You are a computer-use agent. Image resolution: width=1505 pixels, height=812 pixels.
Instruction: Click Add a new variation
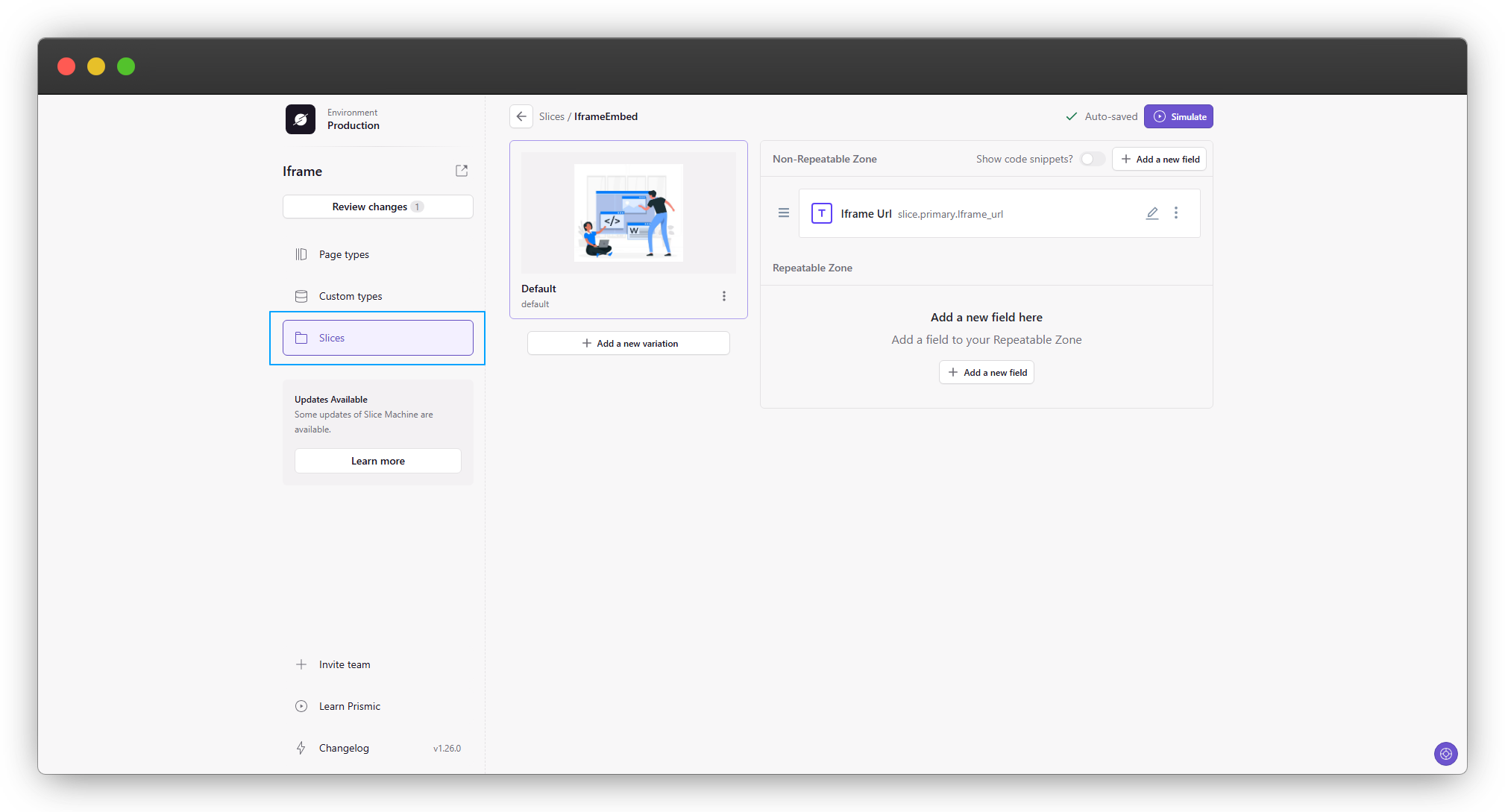(x=629, y=343)
